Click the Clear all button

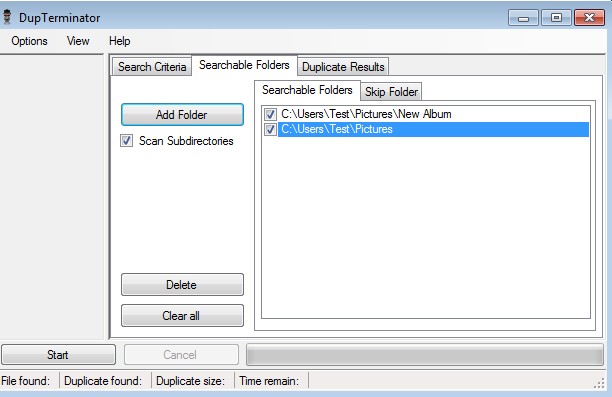(x=182, y=315)
